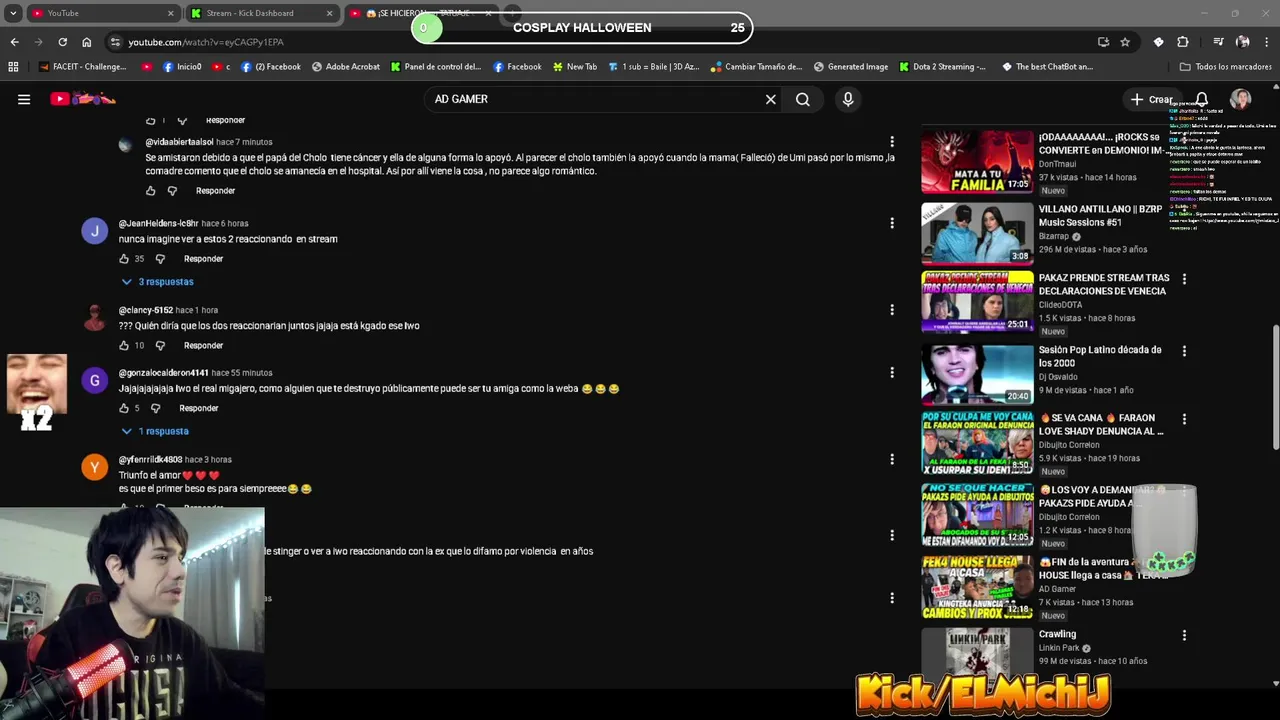Open YouTube notifications bell
The image size is (1280, 720).
pyautogui.click(x=1201, y=99)
